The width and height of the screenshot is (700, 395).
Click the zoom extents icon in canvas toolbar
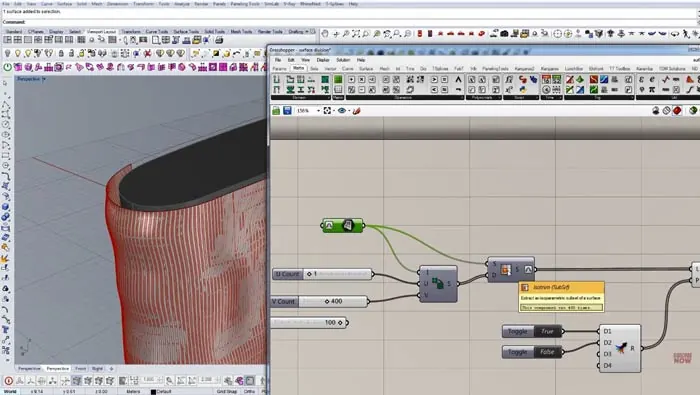pos(327,111)
